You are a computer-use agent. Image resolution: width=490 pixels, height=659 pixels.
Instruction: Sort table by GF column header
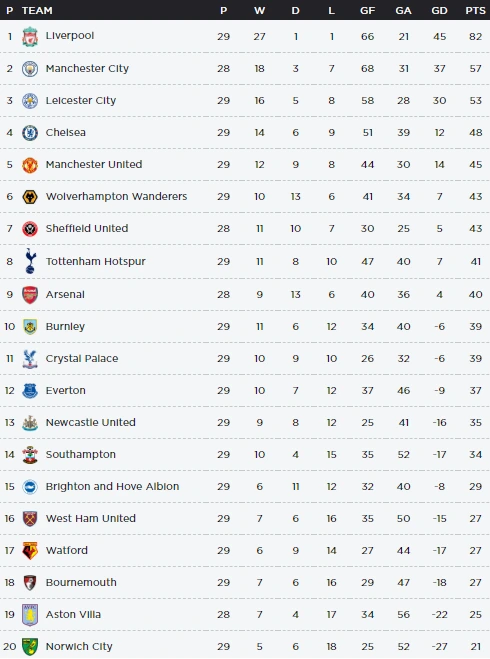coord(367,10)
